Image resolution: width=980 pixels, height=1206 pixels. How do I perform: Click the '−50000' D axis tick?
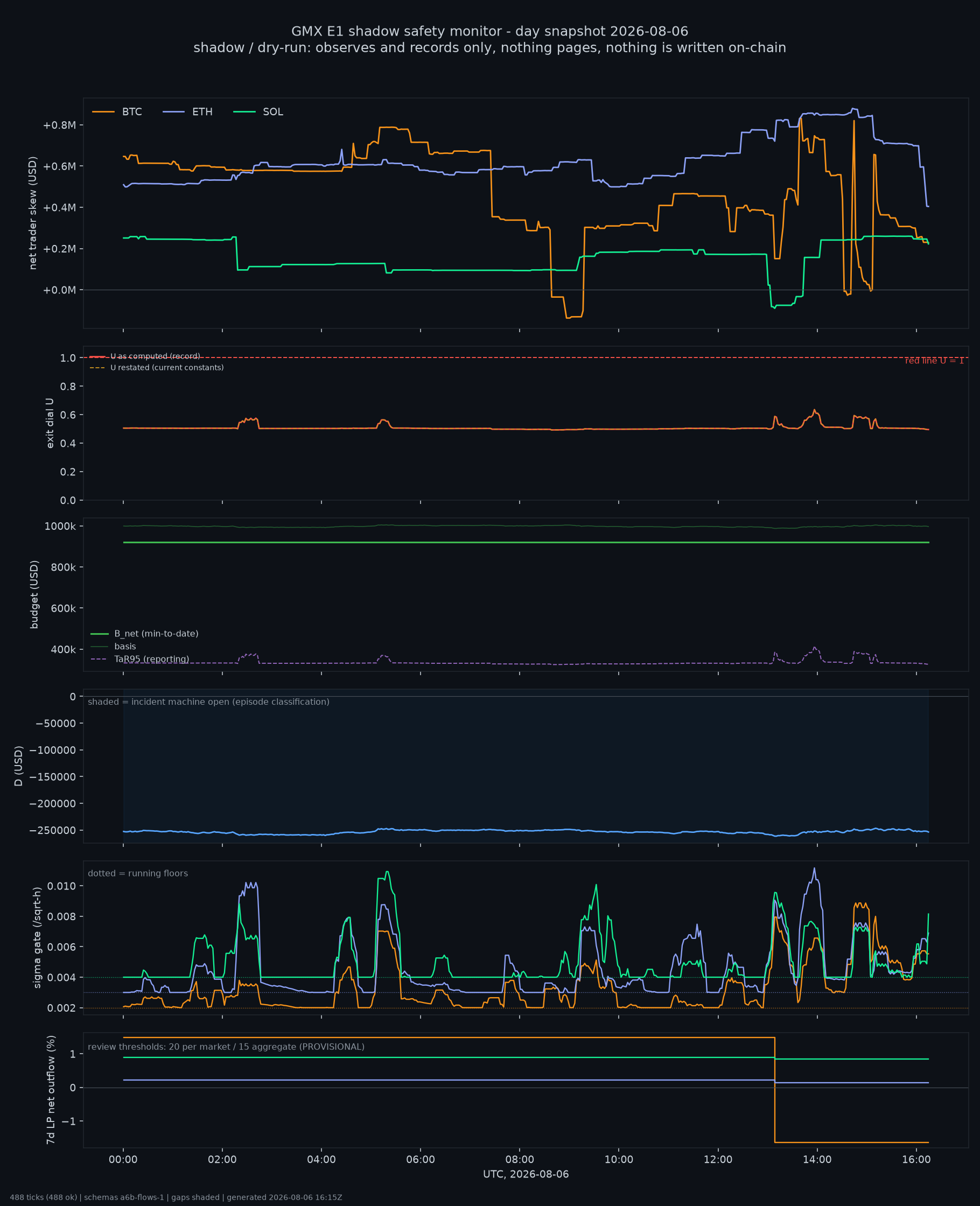[55, 724]
